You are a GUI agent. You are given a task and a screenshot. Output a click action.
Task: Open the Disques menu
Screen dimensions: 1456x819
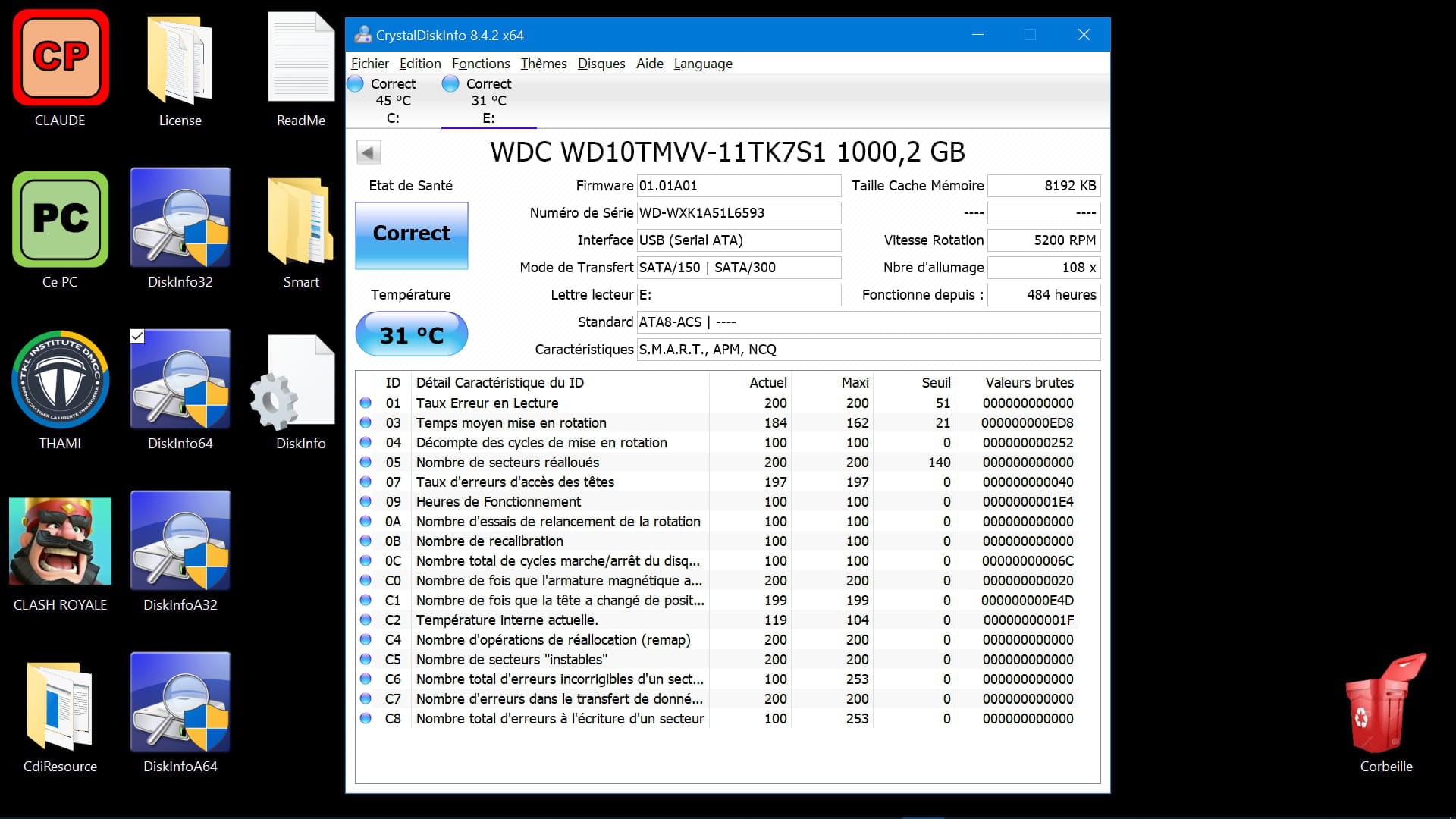[x=601, y=64]
